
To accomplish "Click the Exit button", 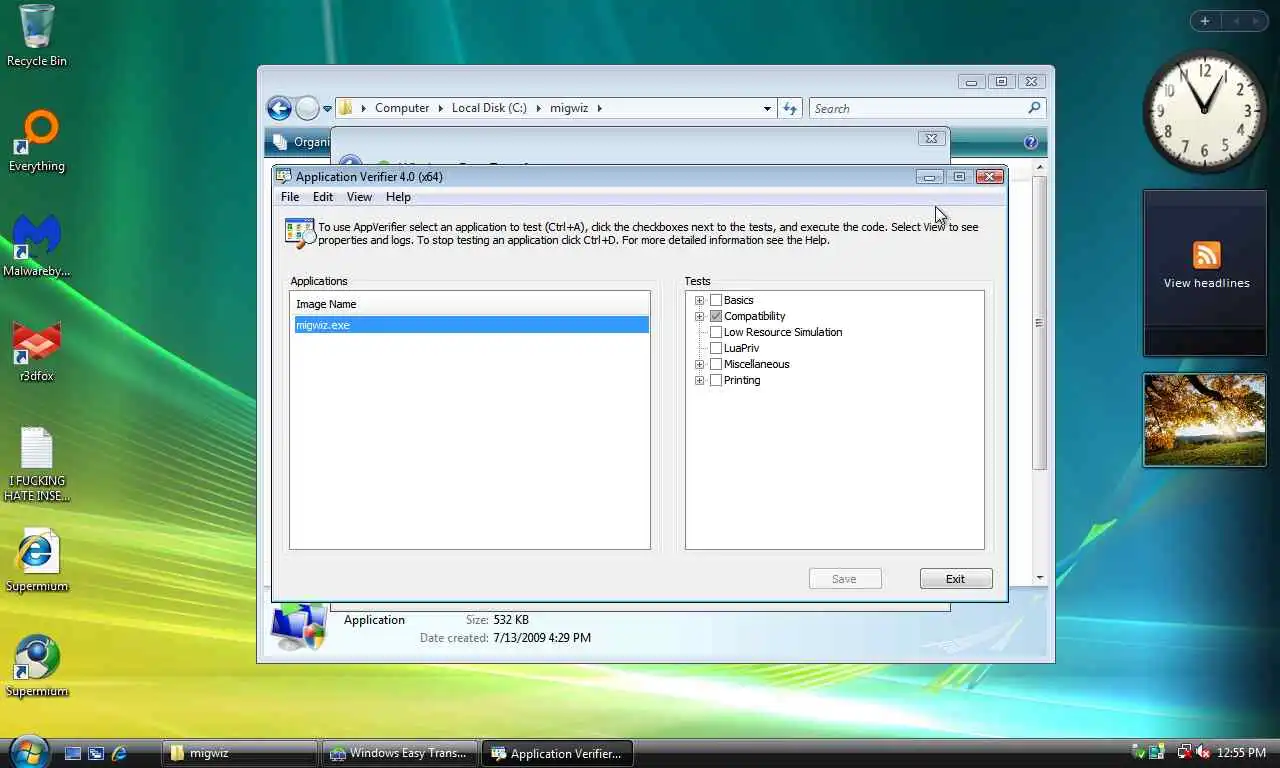I will pyautogui.click(x=956, y=579).
